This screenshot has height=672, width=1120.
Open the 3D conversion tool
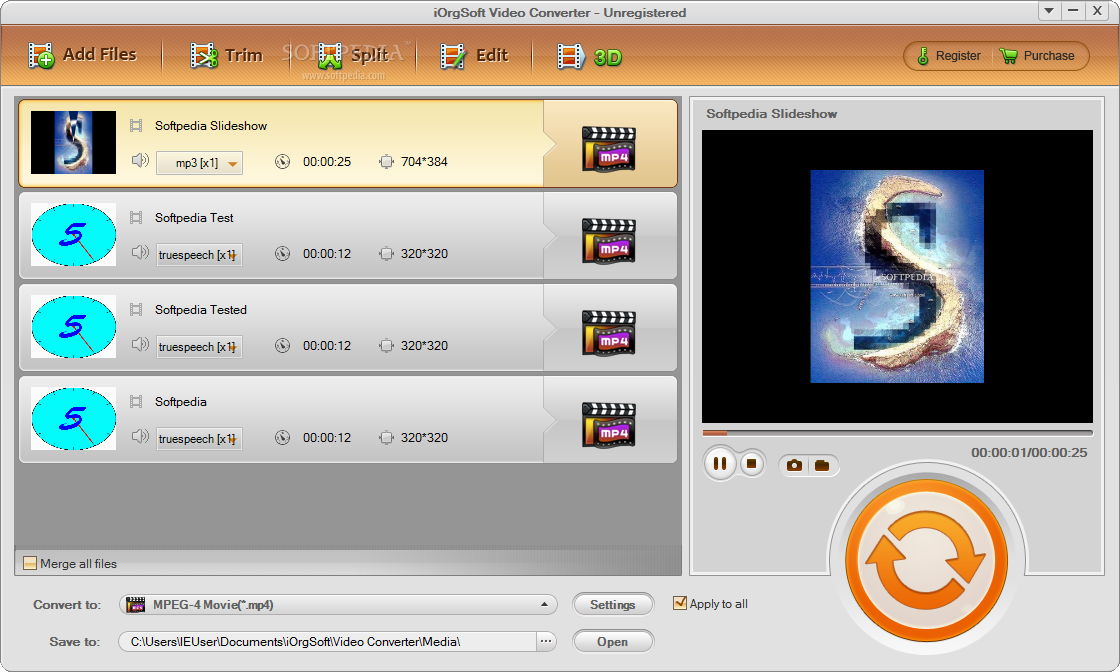pos(589,56)
